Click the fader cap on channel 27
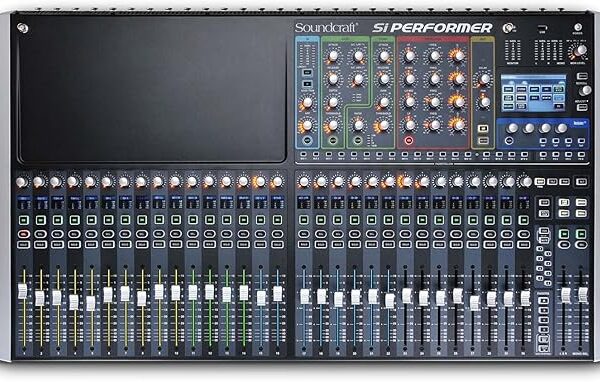This screenshot has width=600, height=382. pos(474,303)
